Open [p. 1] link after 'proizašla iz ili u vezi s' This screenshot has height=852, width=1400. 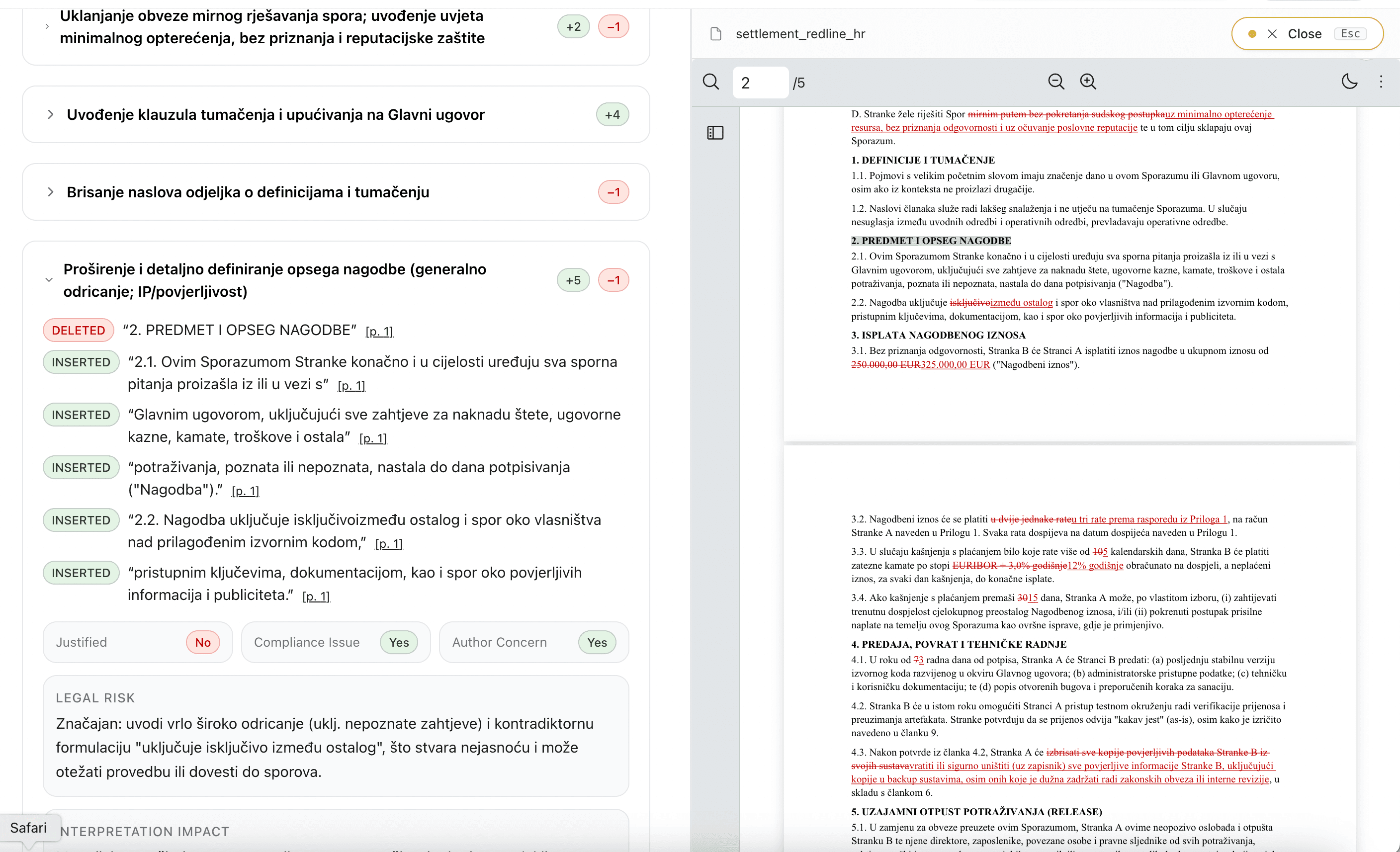pos(351,386)
